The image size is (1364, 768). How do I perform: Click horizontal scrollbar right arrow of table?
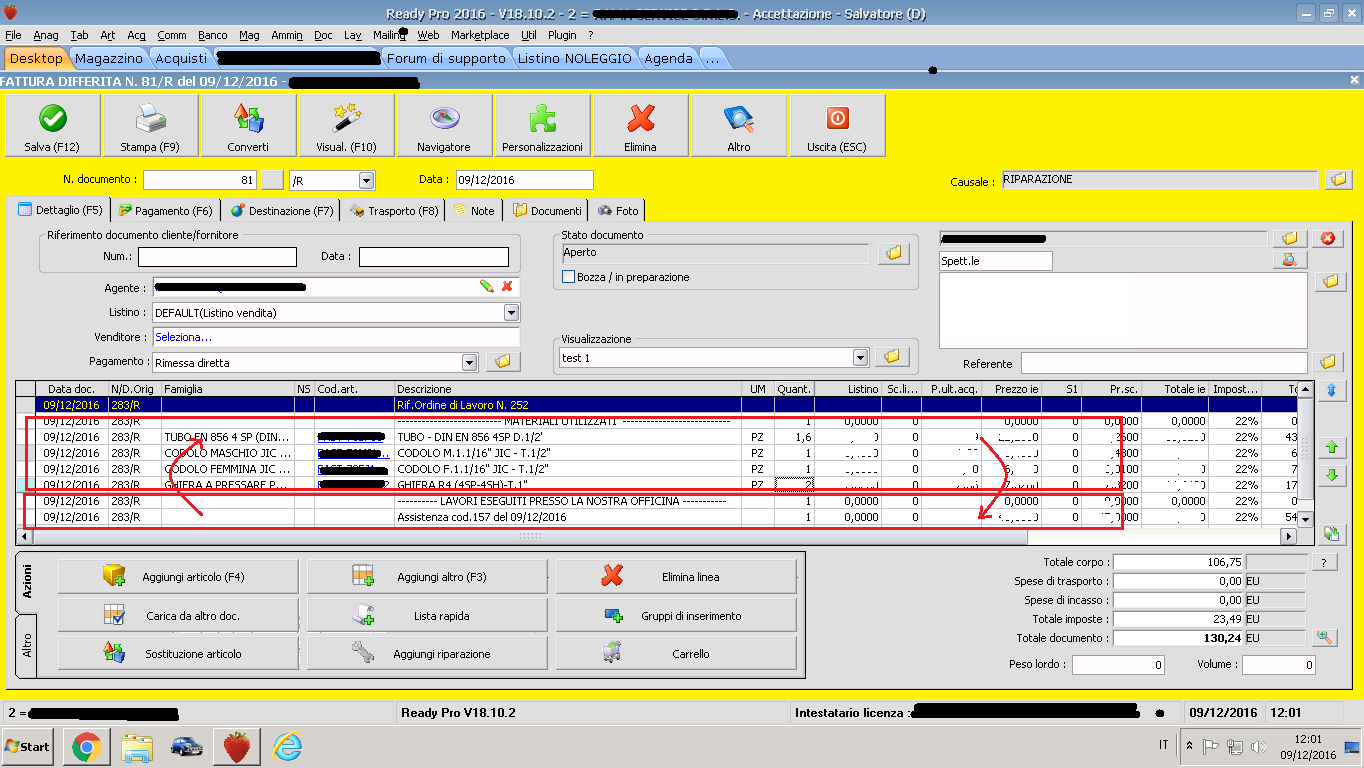[1290, 536]
